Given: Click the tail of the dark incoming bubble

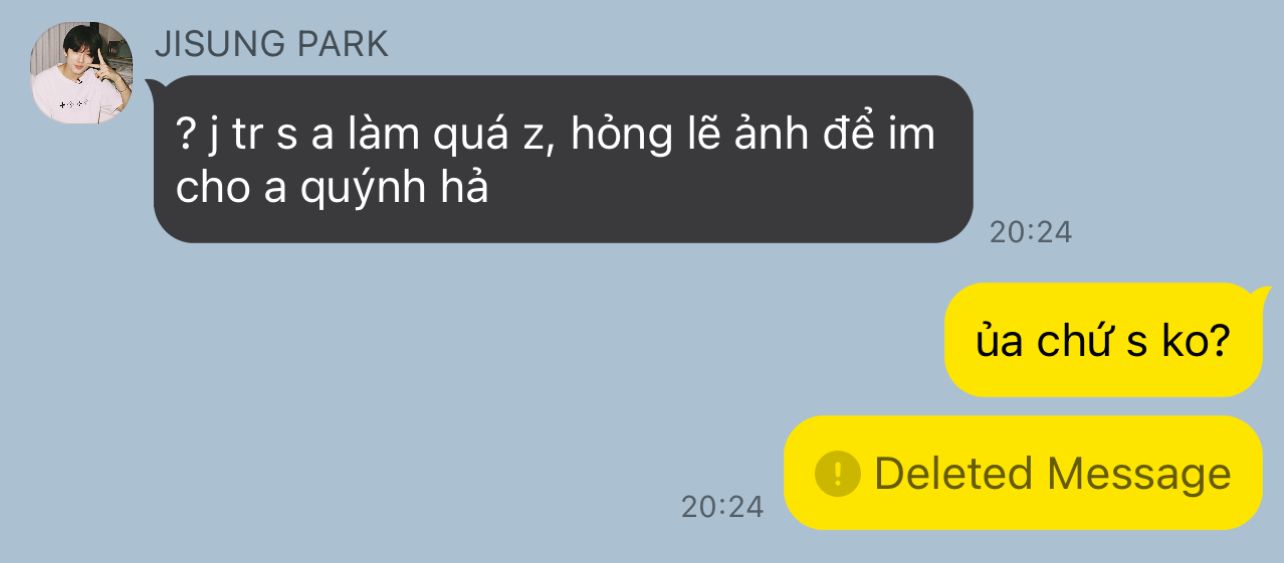Looking at the screenshot, I should coord(153,86).
